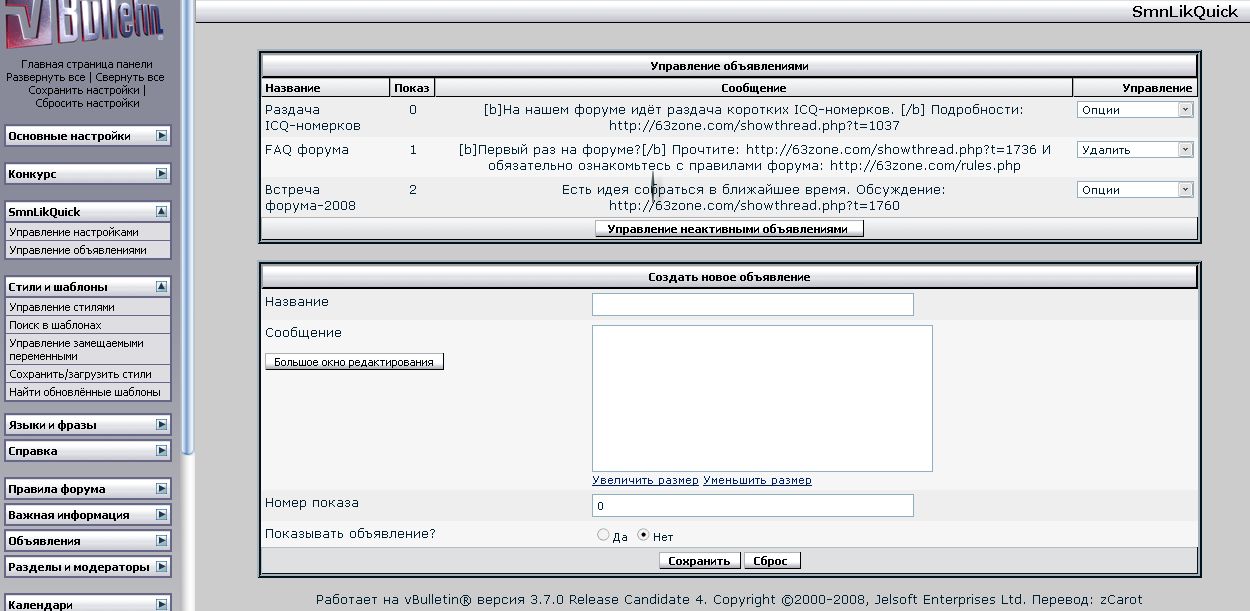Open Управление замещаемыми переменными item
This screenshot has width=1250, height=611.
click(x=87, y=349)
